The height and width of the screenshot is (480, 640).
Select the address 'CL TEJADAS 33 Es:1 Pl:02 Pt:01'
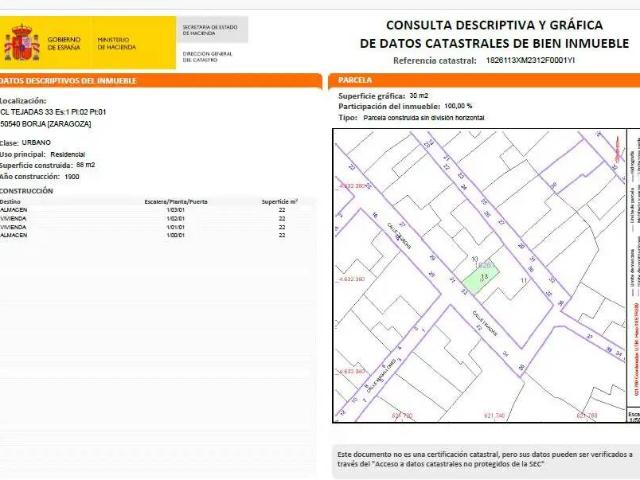click(53, 112)
